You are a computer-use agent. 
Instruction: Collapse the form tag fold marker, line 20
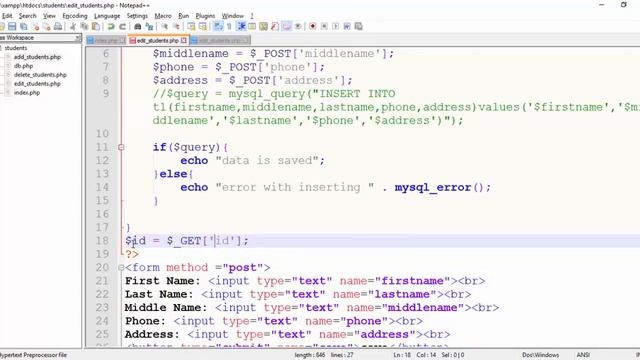pos(121,268)
